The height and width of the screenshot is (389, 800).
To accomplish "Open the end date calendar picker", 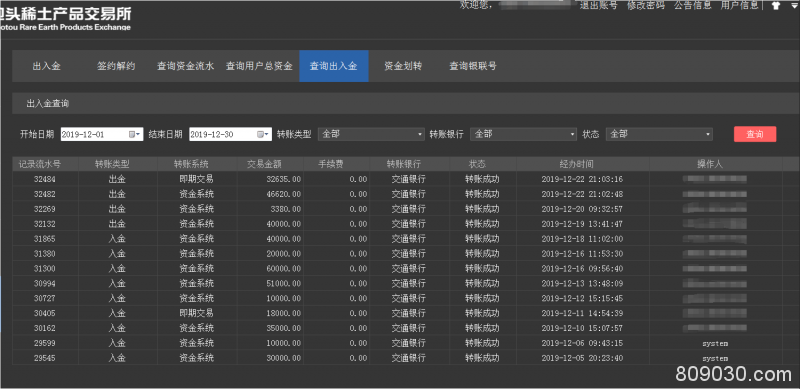I will pos(262,134).
